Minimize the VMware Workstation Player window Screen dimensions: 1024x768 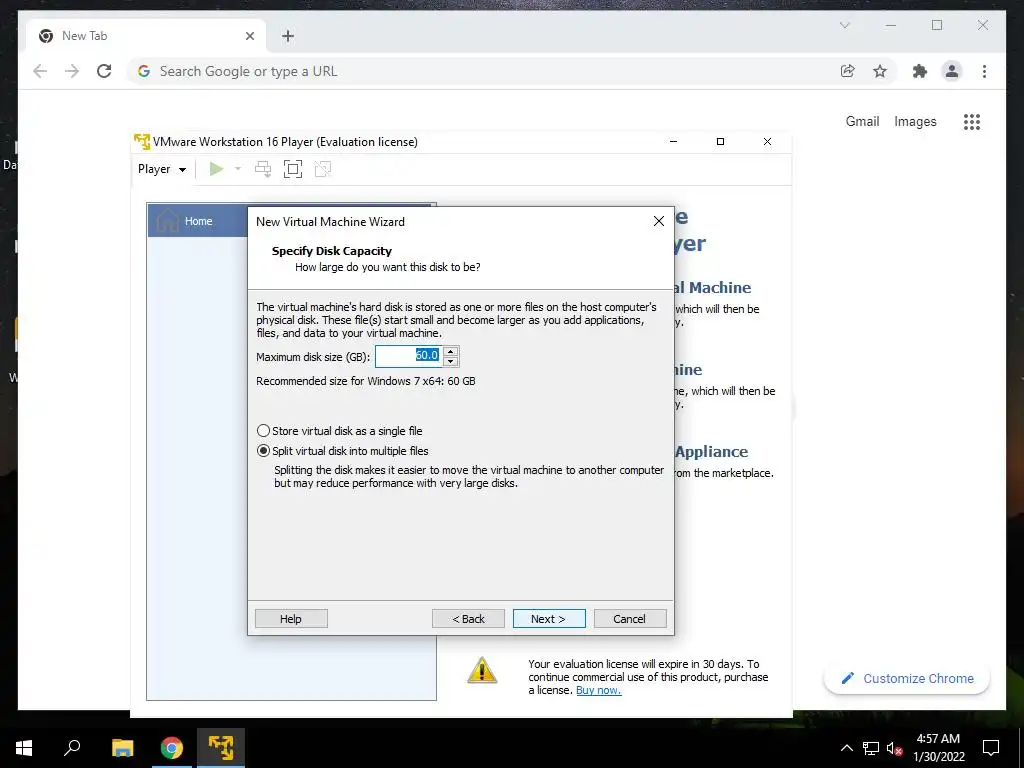point(673,142)
